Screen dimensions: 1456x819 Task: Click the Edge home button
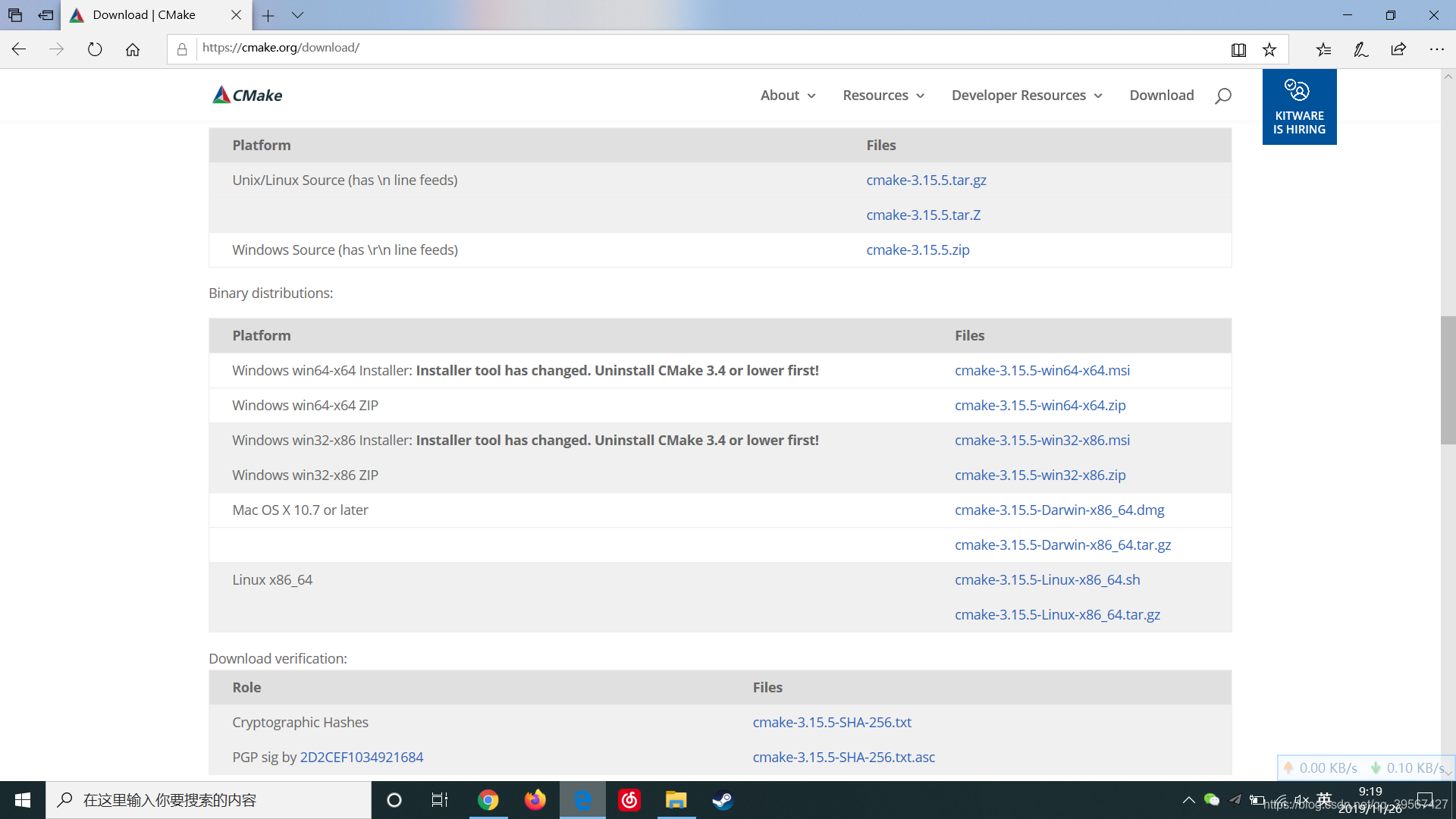pos(133,49)
